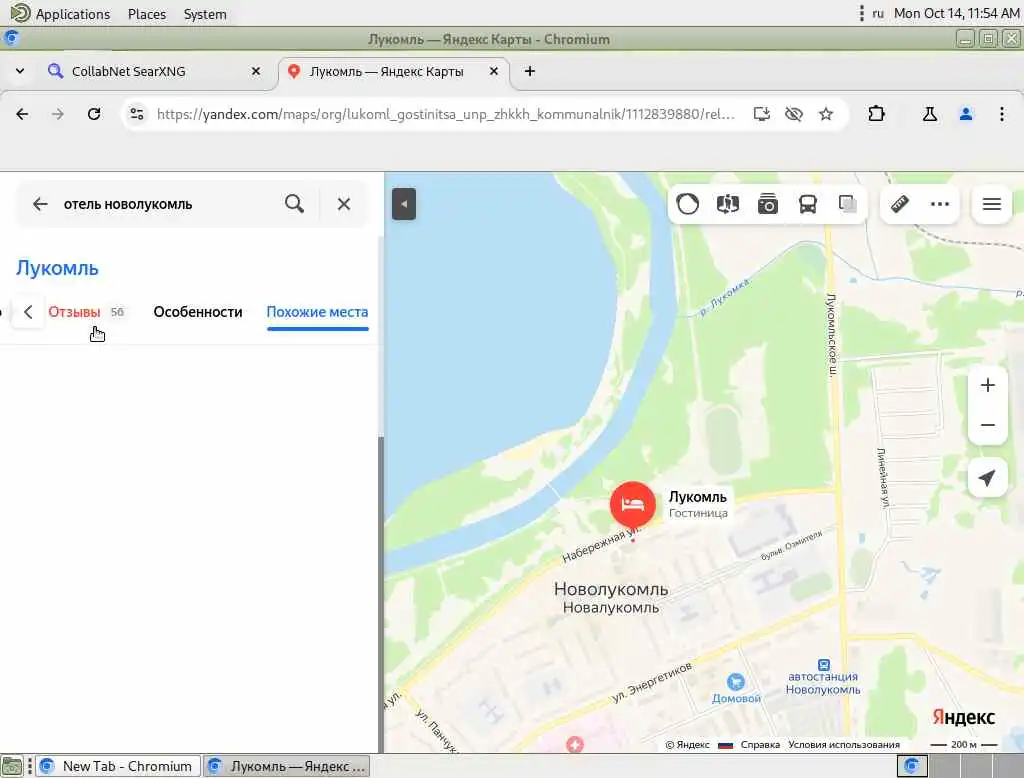Zoom in on the map
The image size is (1024, 778).
coord(987,385)
